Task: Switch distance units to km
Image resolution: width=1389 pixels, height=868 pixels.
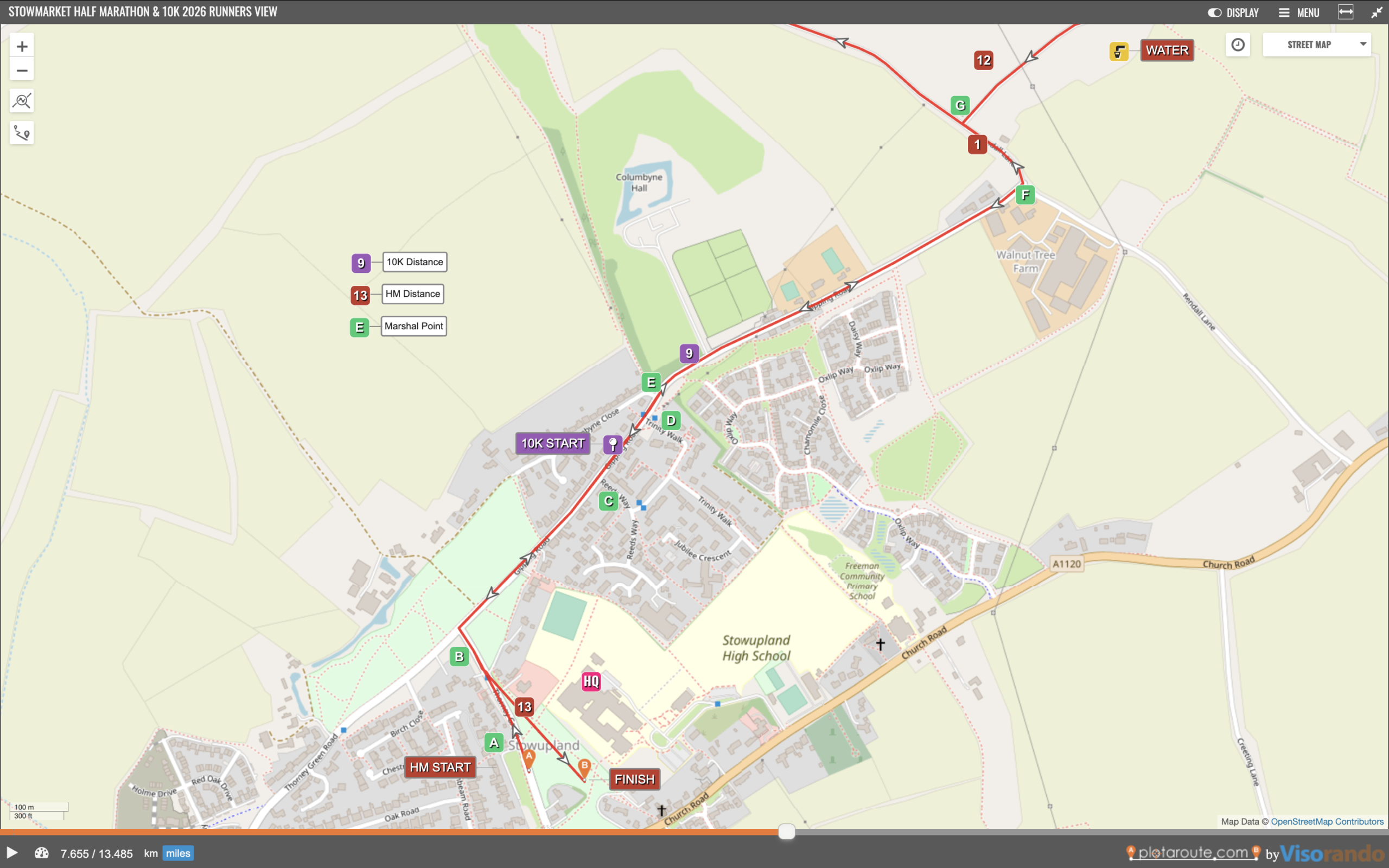Action: pos(151,853)
